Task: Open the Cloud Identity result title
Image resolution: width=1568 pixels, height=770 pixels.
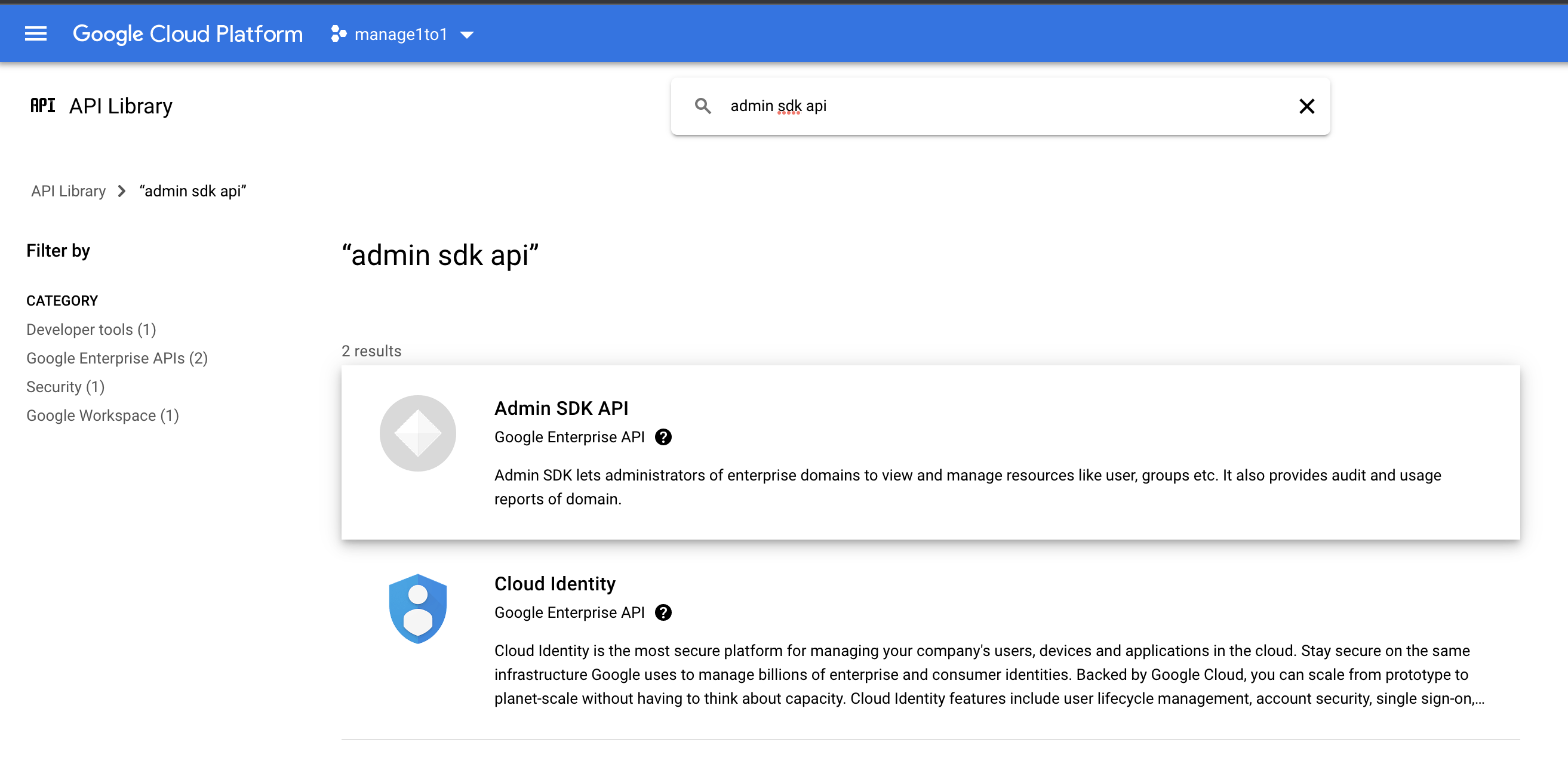Action: 555,583
